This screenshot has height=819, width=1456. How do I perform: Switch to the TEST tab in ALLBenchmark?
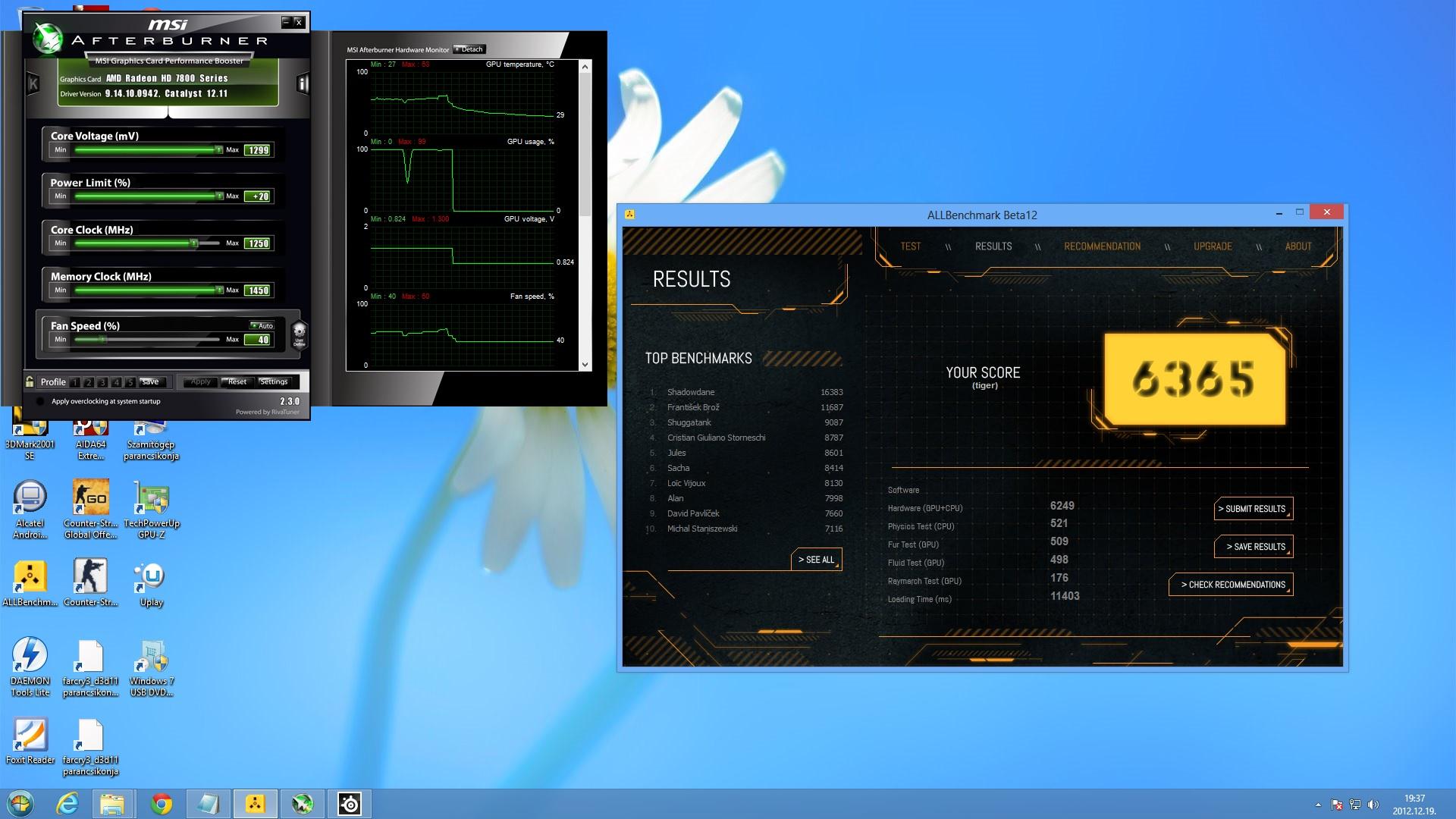[910, 246]
